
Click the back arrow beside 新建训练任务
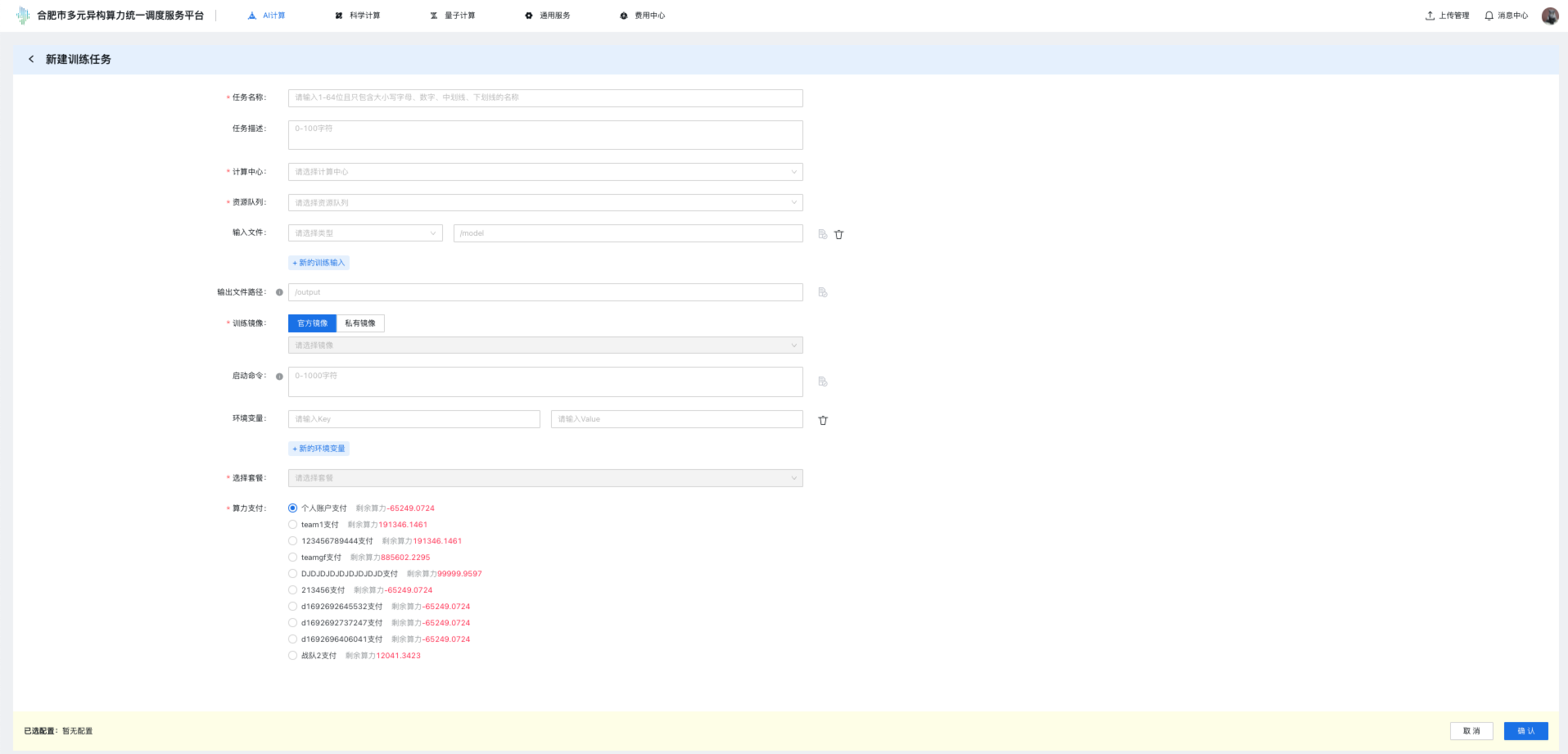coord(31,59)
